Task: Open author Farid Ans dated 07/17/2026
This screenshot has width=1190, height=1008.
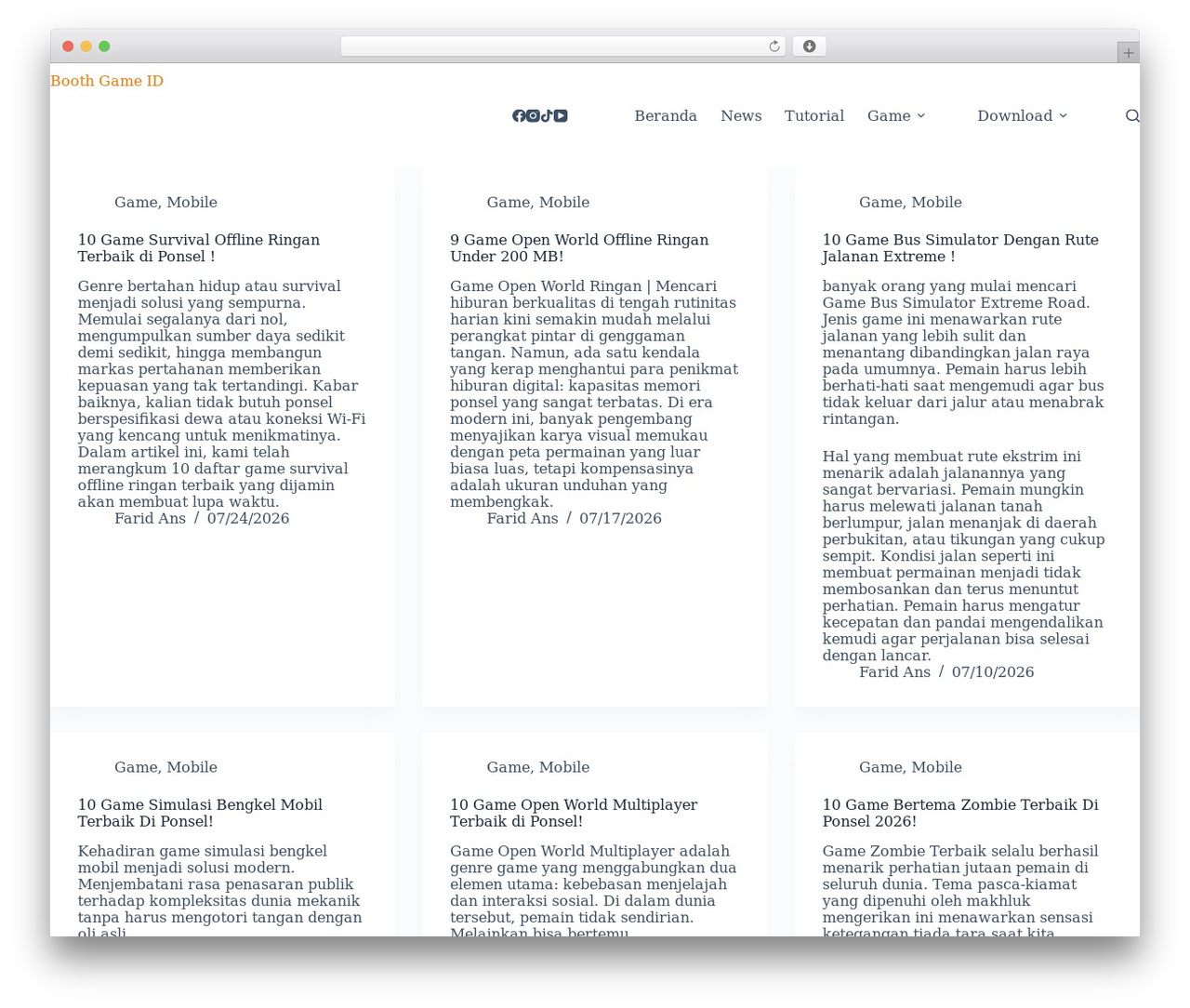Action: tap(522, 518)
